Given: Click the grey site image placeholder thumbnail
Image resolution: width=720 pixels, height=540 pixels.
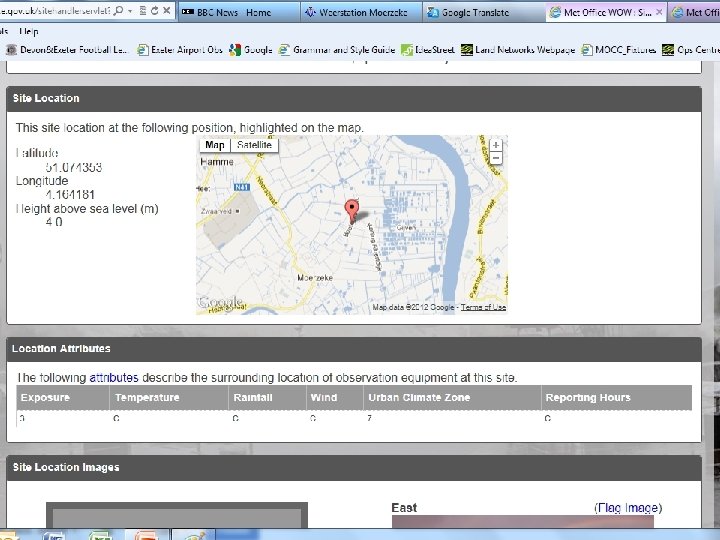Looking at the screenshot, I should pos(177,515).
